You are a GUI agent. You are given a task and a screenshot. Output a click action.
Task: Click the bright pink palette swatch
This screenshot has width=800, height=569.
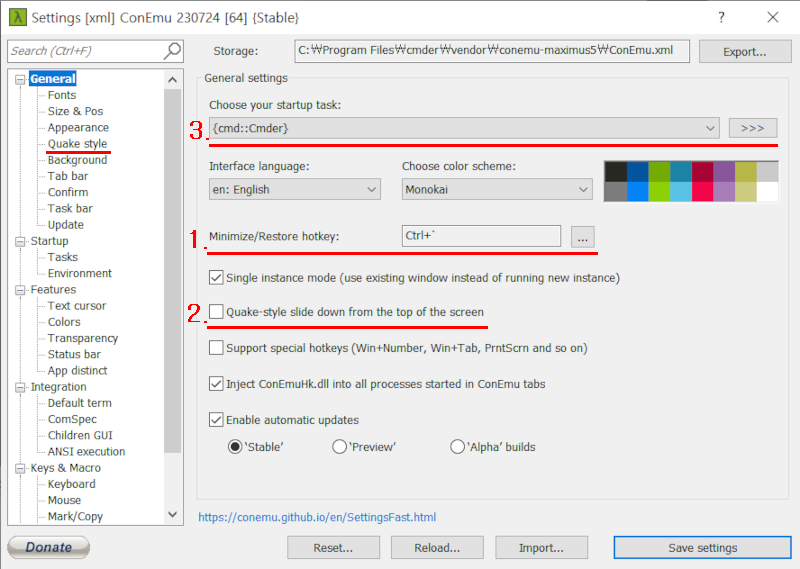[x=703, y=192]
